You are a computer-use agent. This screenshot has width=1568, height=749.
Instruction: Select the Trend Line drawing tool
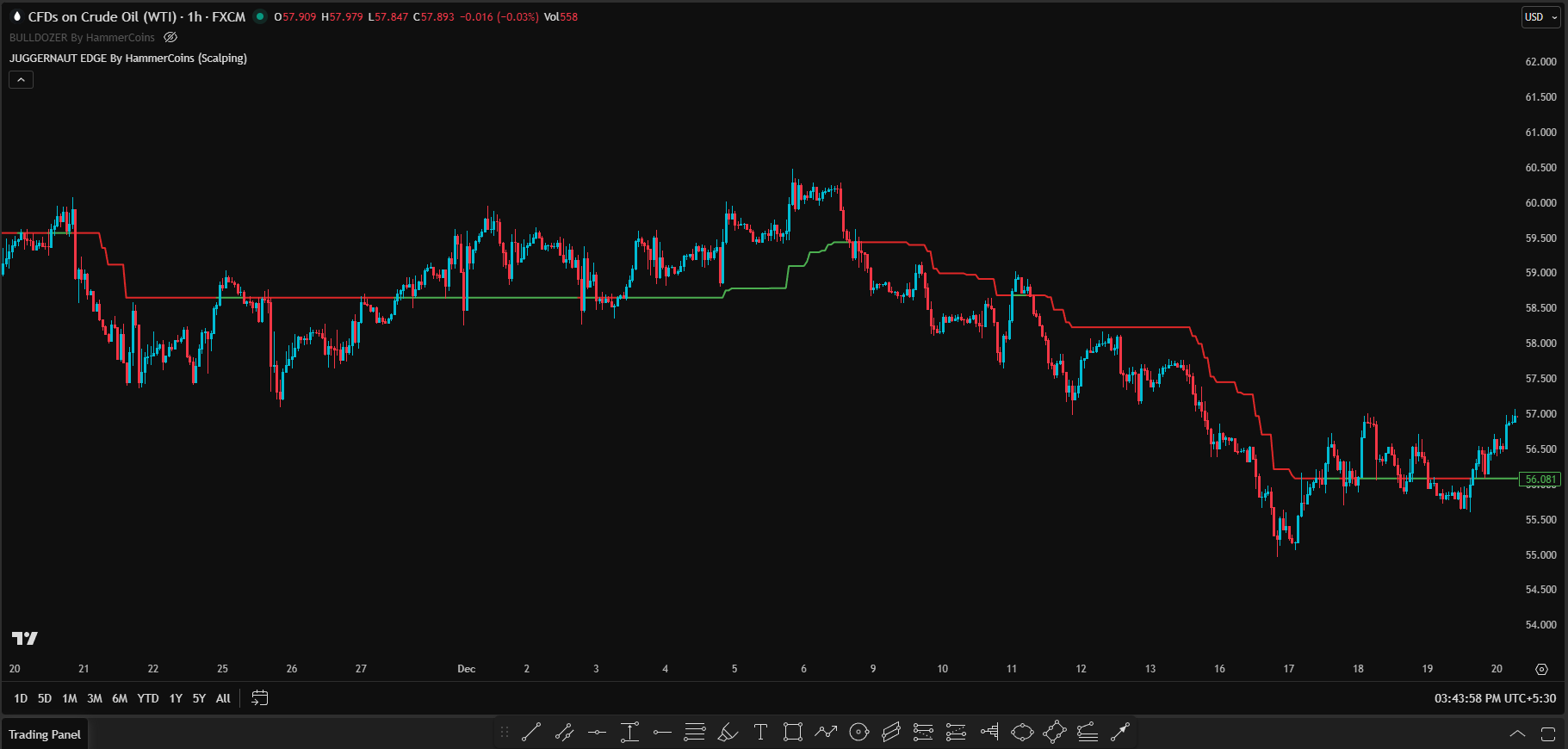tap(531, 732)
